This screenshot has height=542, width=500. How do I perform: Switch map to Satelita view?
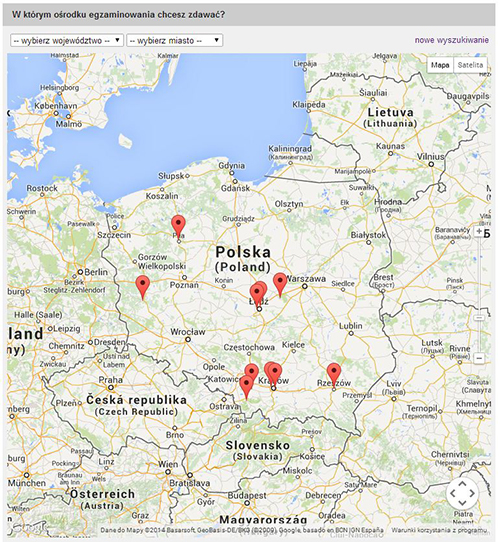pos(470,65)
